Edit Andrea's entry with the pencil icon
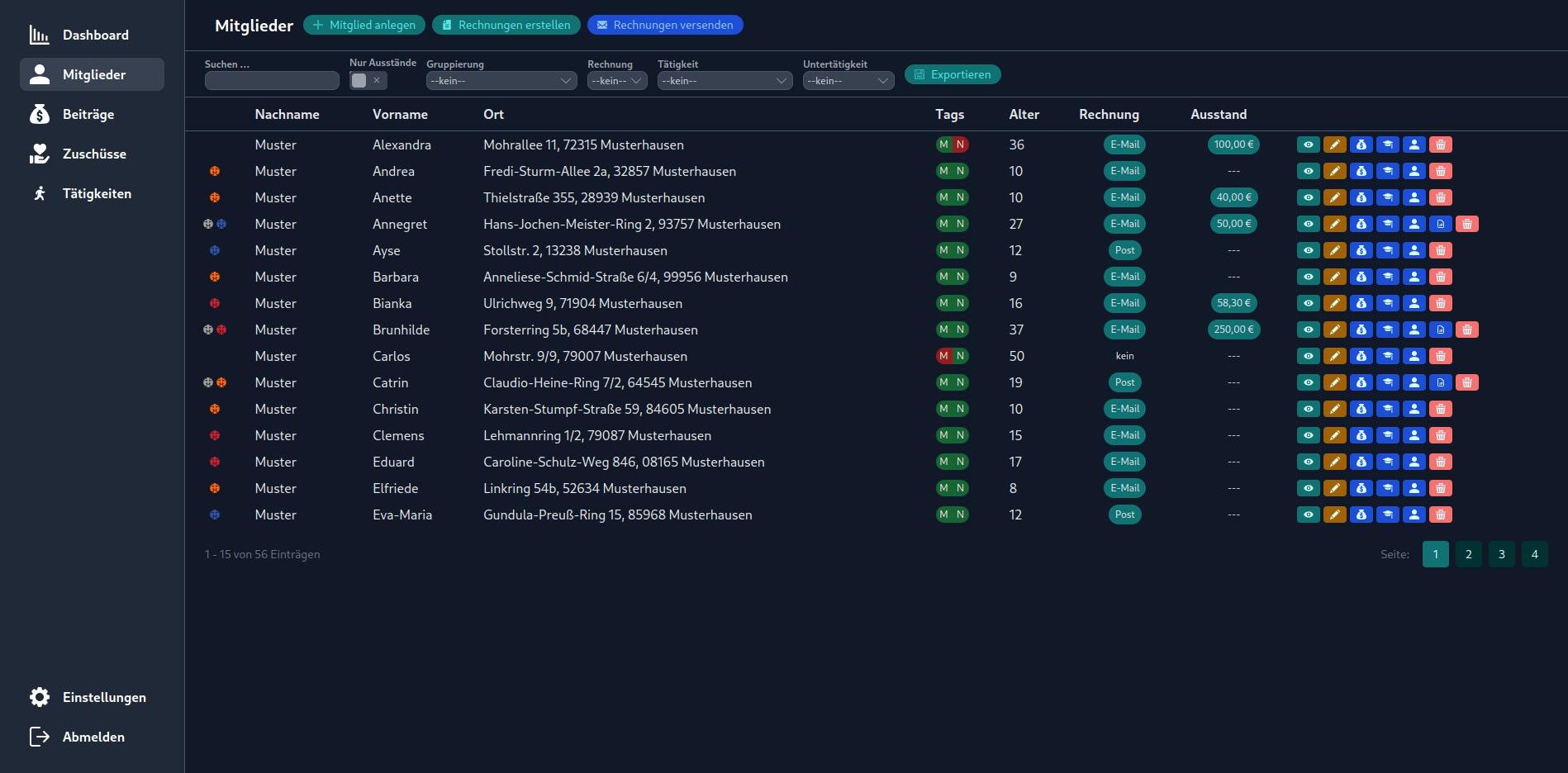This screenshot has height=773, width=1568. [1334, 171]
